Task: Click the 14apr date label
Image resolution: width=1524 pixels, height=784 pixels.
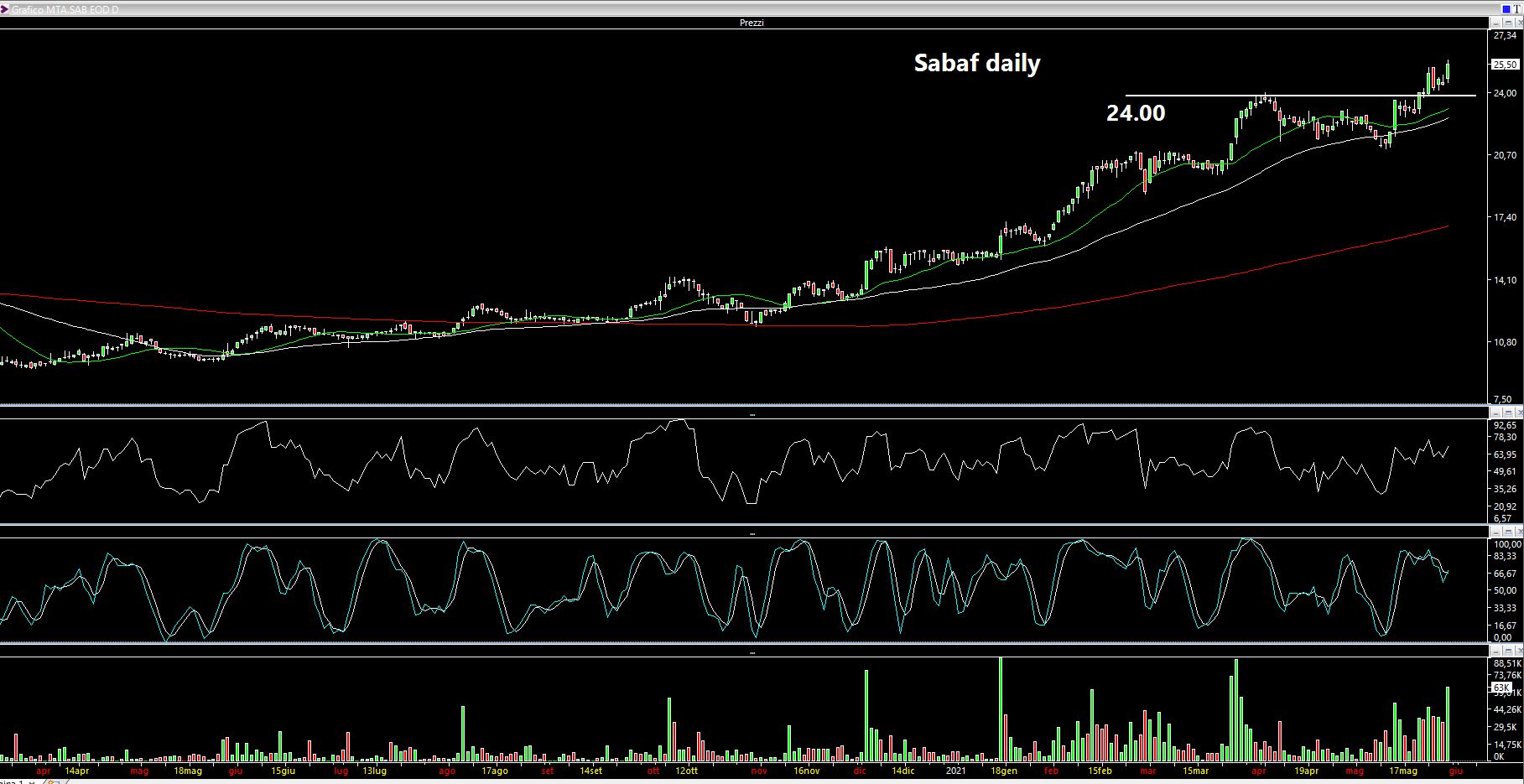Action: point(76,771)
